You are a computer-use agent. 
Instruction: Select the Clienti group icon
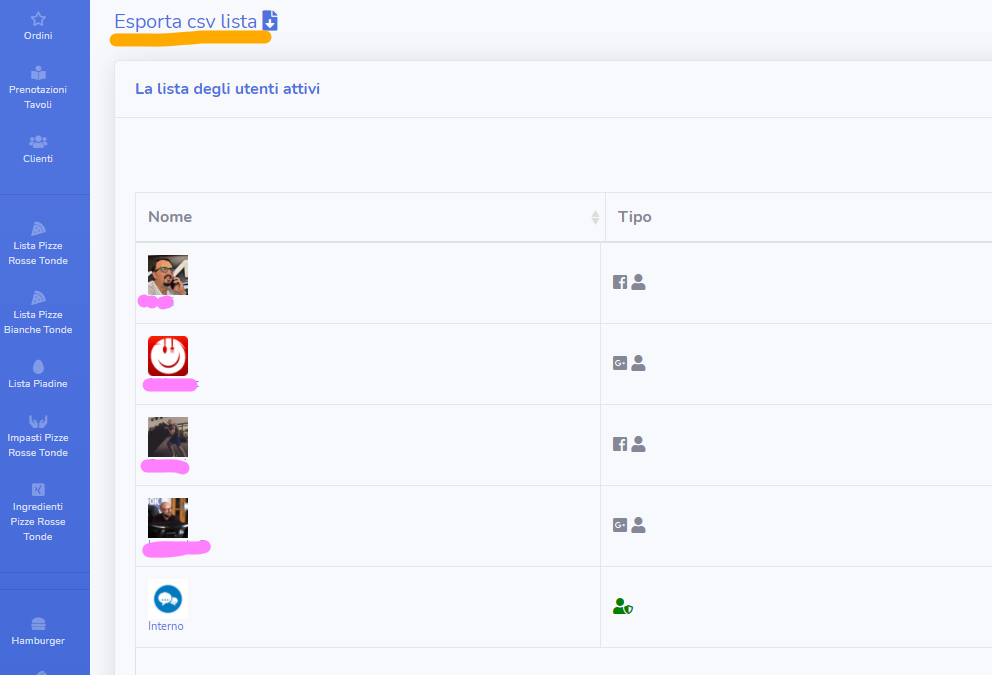click(x=38, y=142)
